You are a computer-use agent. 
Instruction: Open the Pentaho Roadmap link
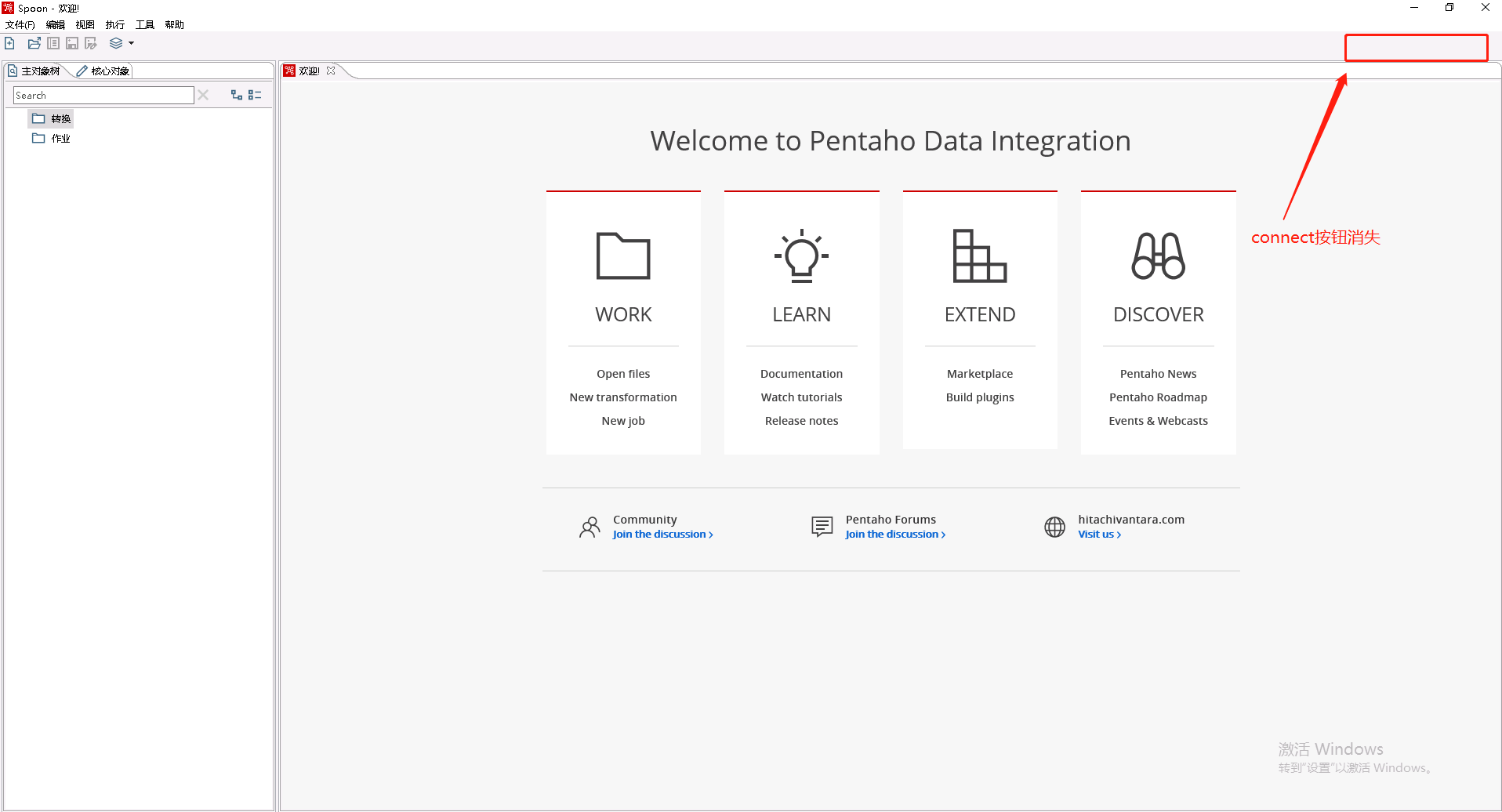(x=1158, y=397)
